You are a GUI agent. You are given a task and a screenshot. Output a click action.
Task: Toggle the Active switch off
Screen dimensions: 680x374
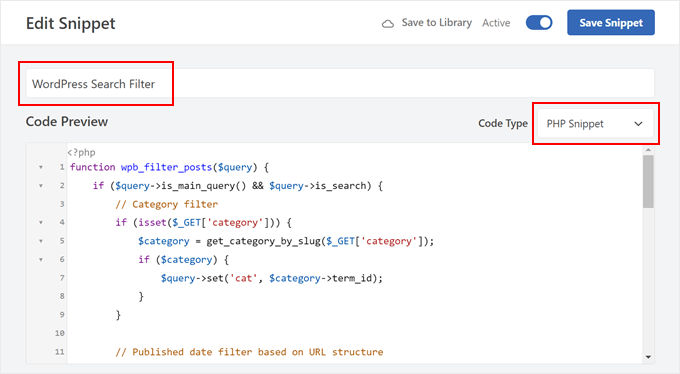pos(539,23)
